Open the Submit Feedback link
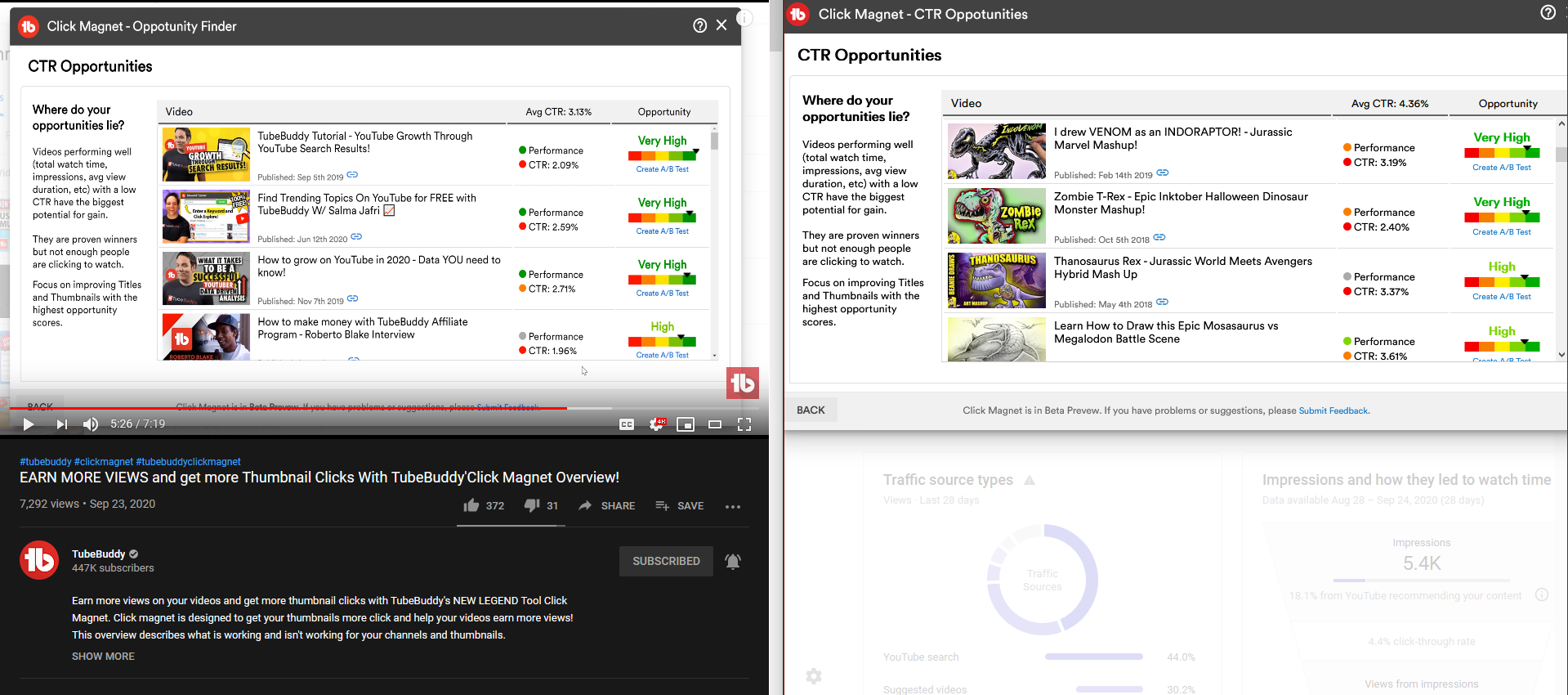Image resolution: width=1568 pixels, height=695 pixels. 1333,410
